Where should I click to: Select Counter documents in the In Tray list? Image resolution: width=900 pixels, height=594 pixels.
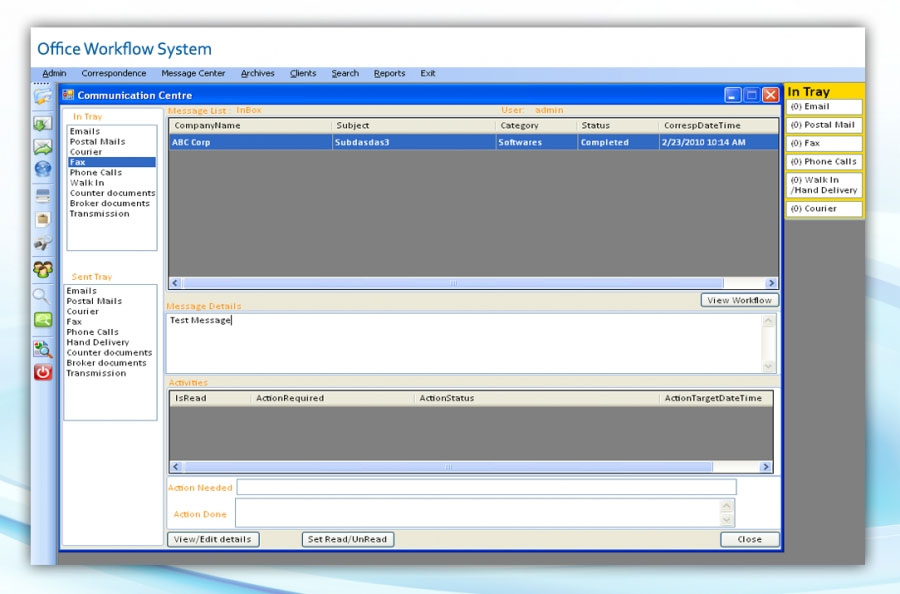(112, 193)
